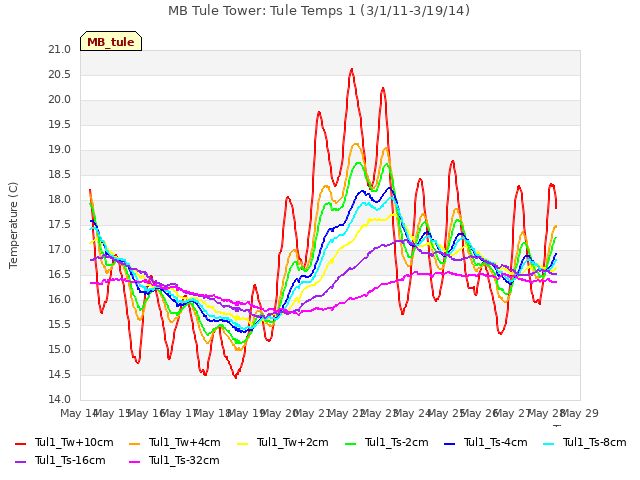Click the 16.0 y-axis tick label
640x480 pixels.
(x=60, y=300)
